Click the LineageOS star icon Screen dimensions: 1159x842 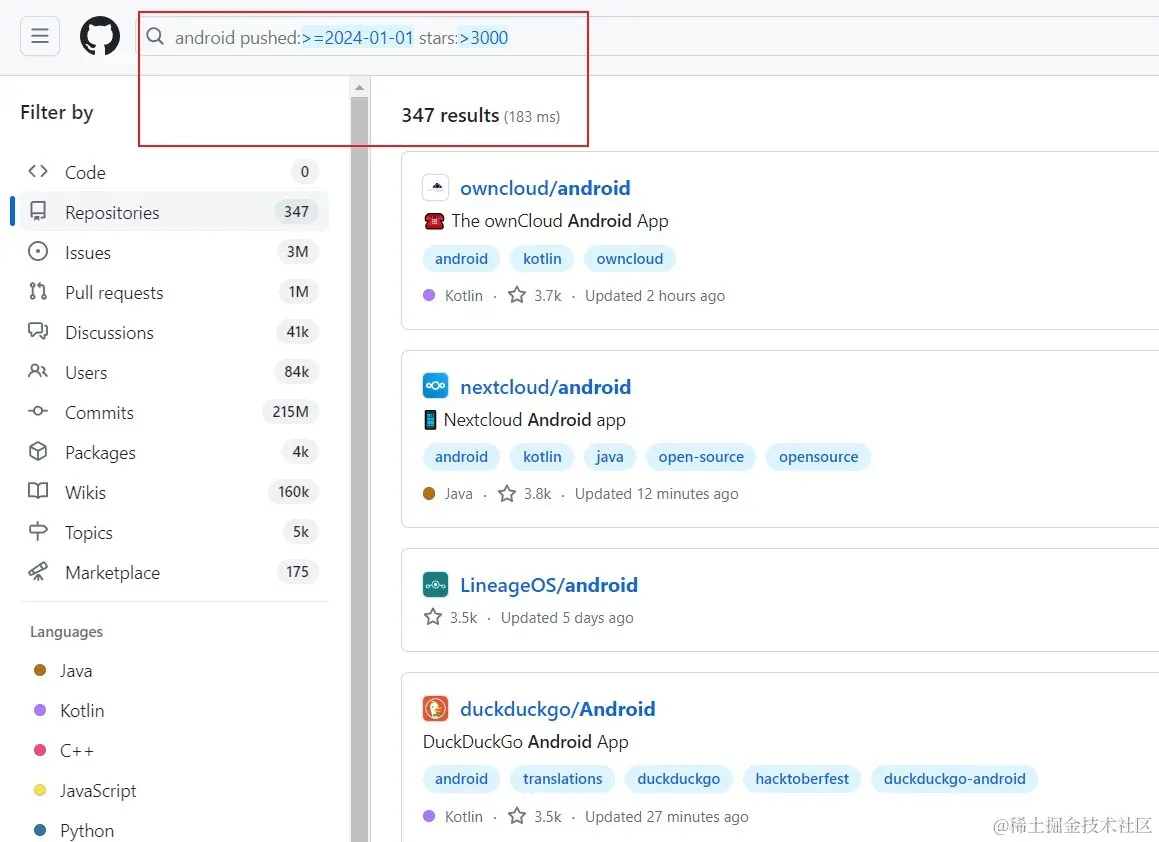pyautogui.click(x=432, y=617)
